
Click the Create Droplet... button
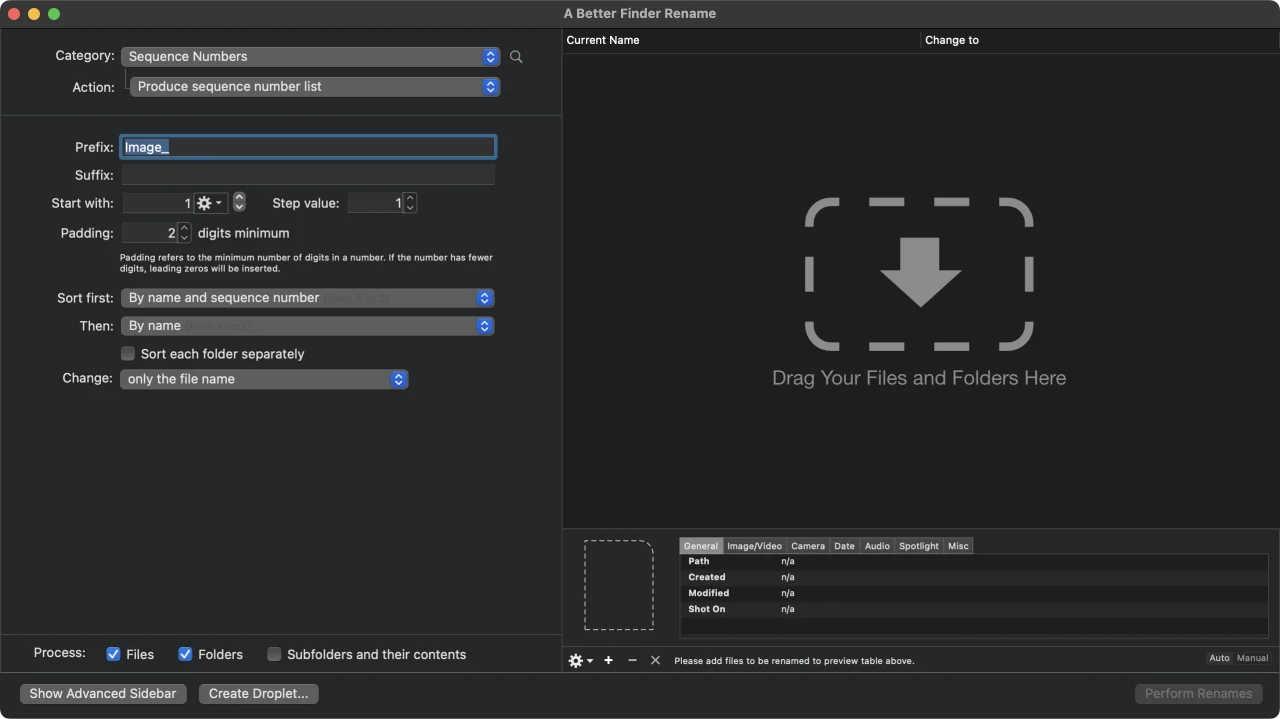click(x=258, y=693)
